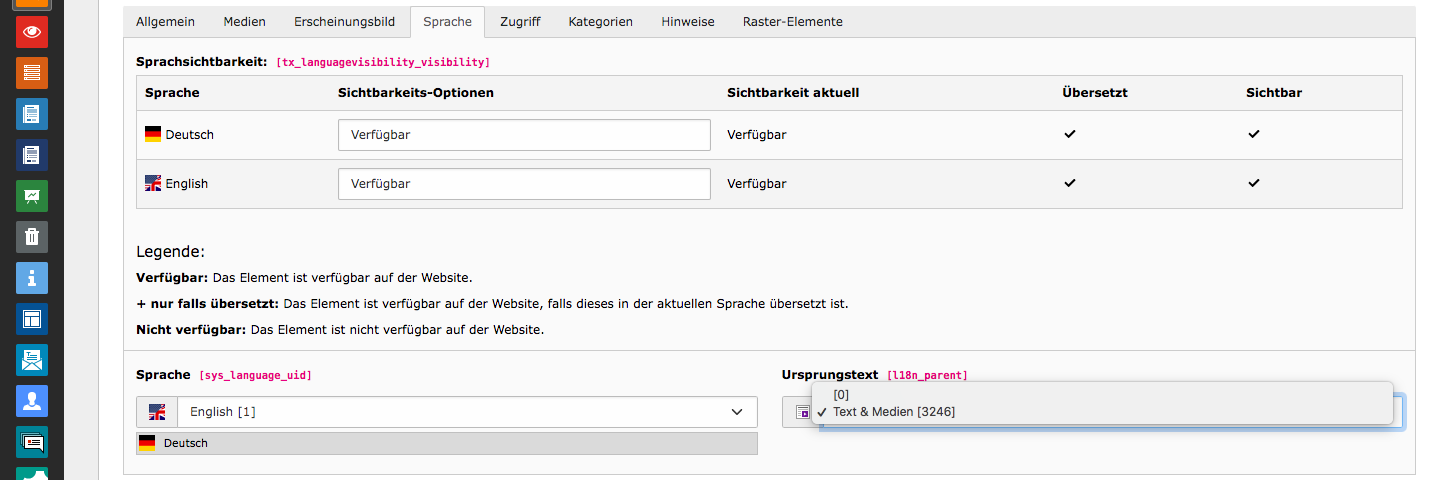Open the user person module icon
The height and width of the screenshot is (480, 1440).
pos(32,401)
